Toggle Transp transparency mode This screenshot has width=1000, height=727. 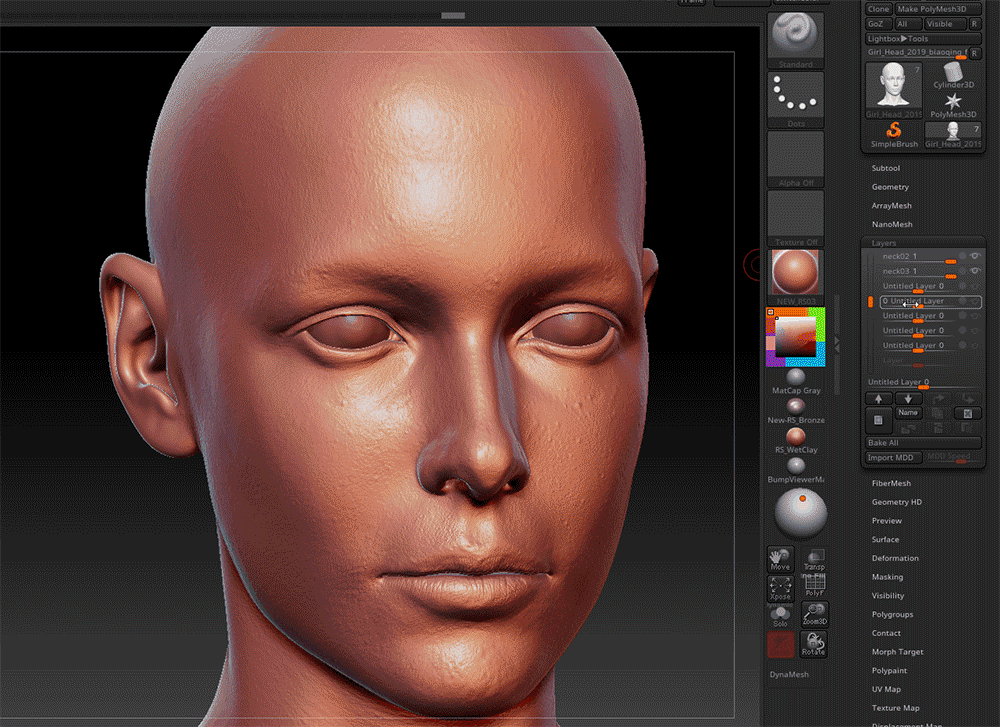814,559
